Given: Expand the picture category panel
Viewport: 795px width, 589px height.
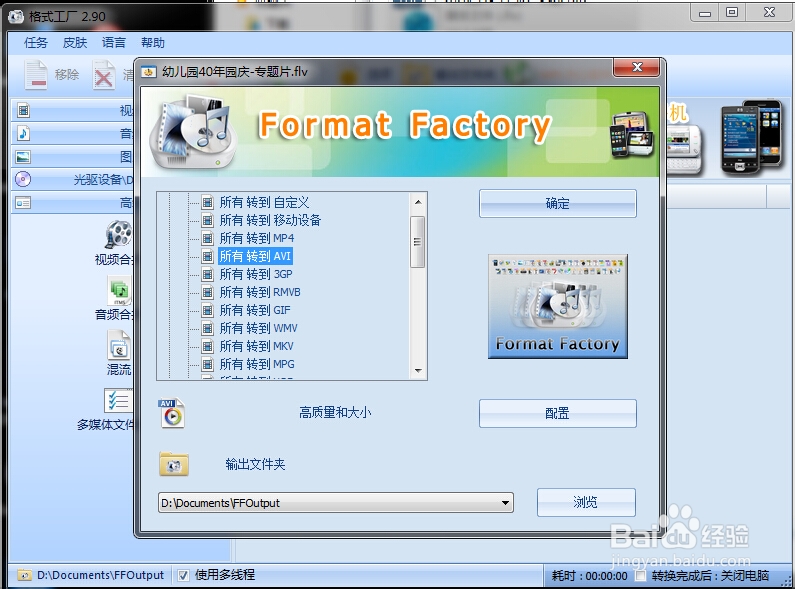Looking at the screenshot, I should [72, 157].
